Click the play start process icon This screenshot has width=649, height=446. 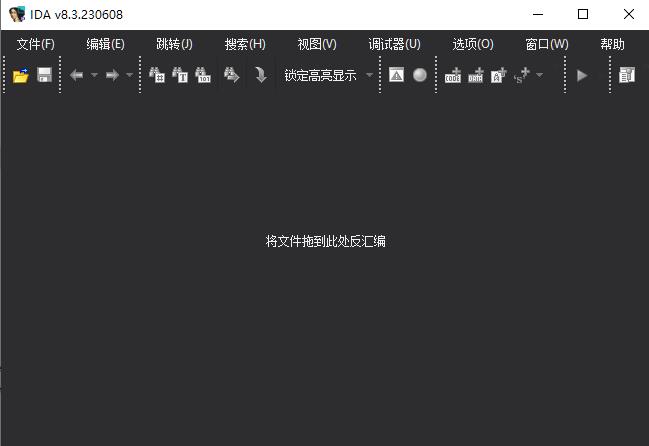pyautogui.click(x=582, y=75)
